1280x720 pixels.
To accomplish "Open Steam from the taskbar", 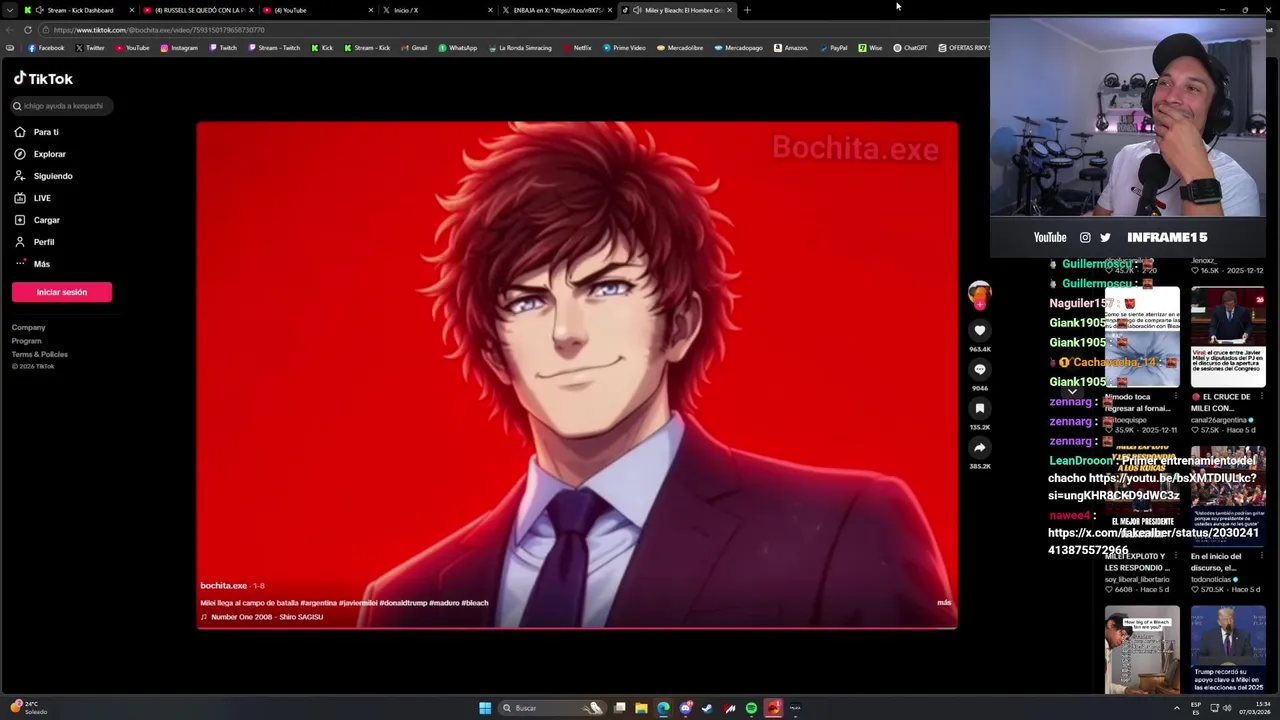I will tap(707, 708).
